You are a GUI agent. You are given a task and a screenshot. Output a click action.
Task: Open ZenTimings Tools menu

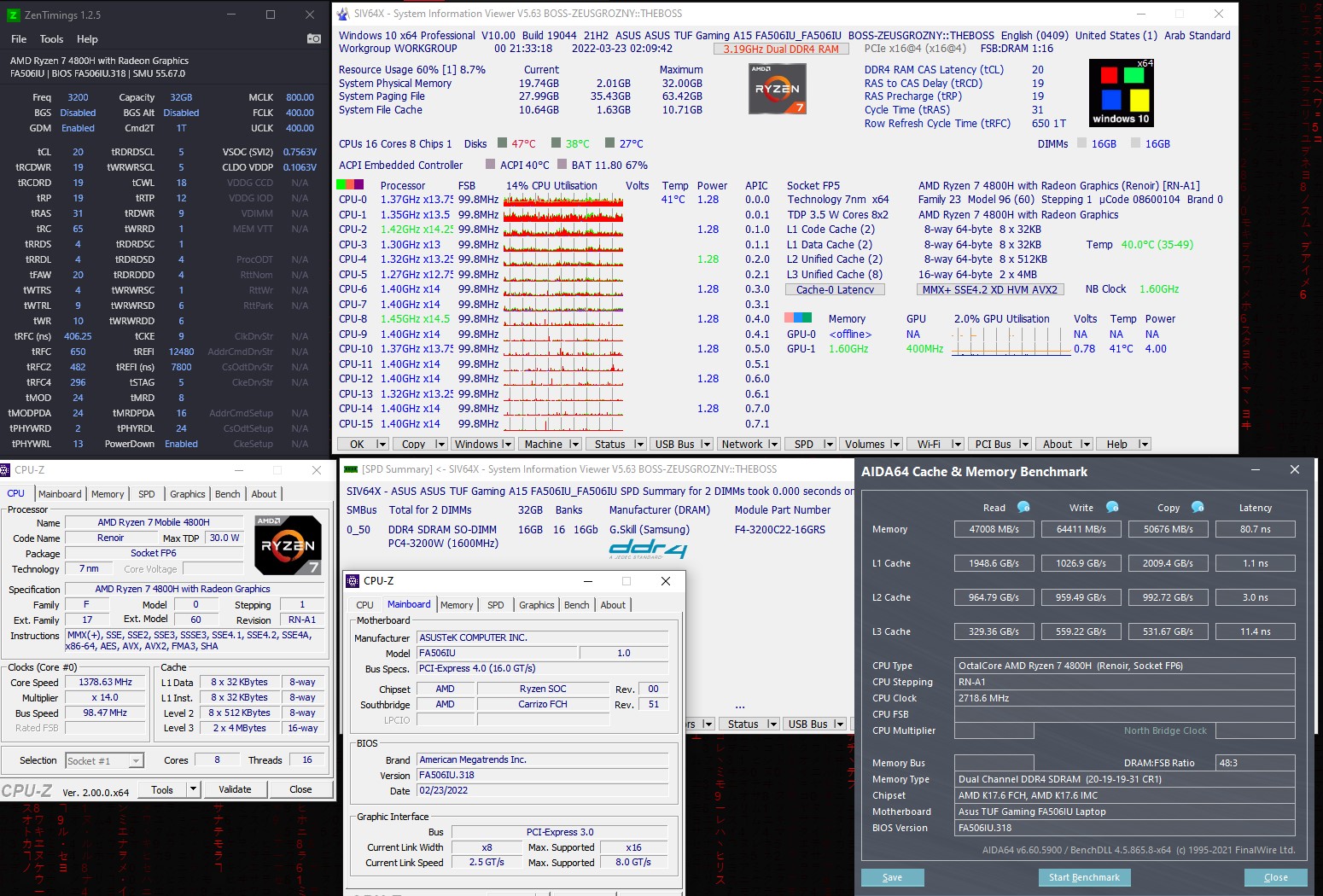point(51,39)
